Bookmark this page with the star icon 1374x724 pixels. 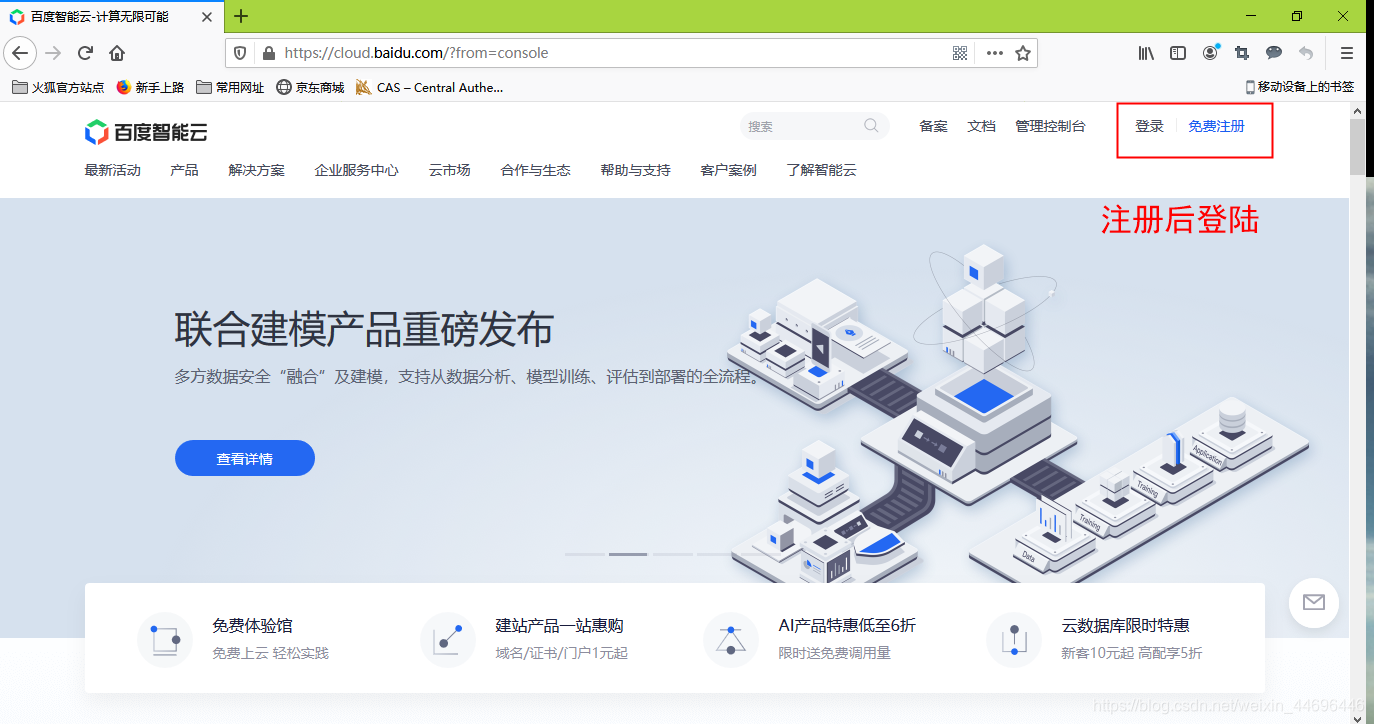pyautogui.click(x=1023, y=53)
